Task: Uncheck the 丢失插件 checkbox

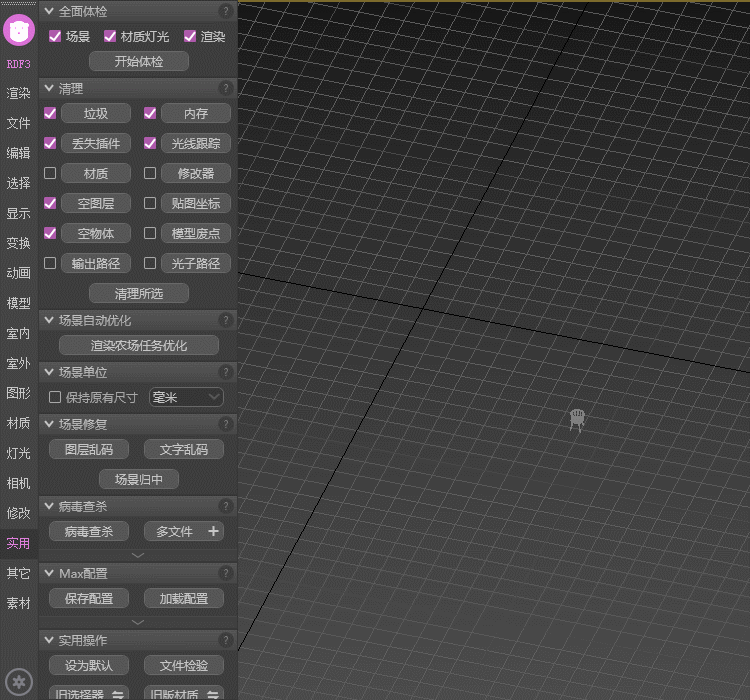Action: click(50, 144)
